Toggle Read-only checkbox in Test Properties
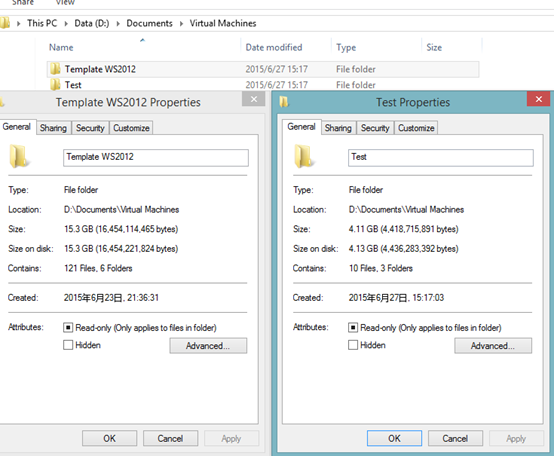The width and height of the screenshot is (554, 456). [x=353, y=327]
